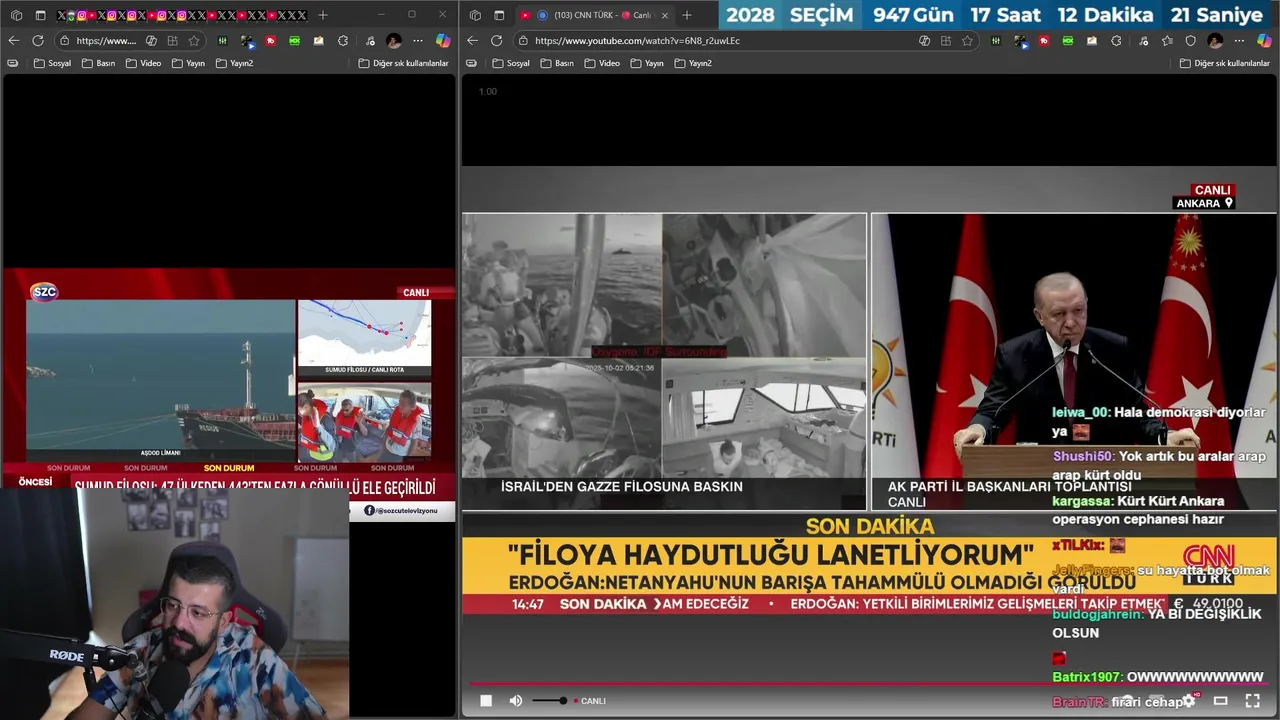Screen dimensions: 1280x720
Task: Favorite the YouTube page with star icon
Action: tap(967, 41)
